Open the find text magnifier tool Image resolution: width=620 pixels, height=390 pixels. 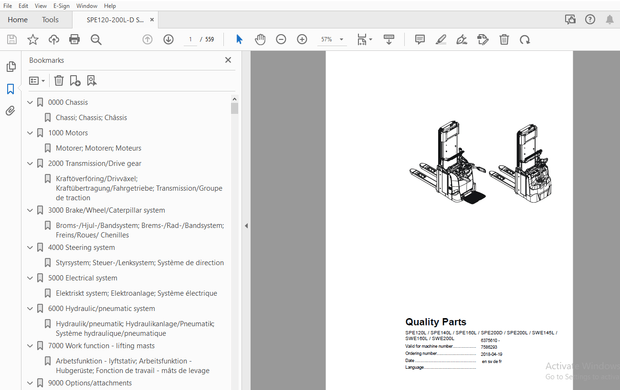pyautogui.click(x=96, y=40)
